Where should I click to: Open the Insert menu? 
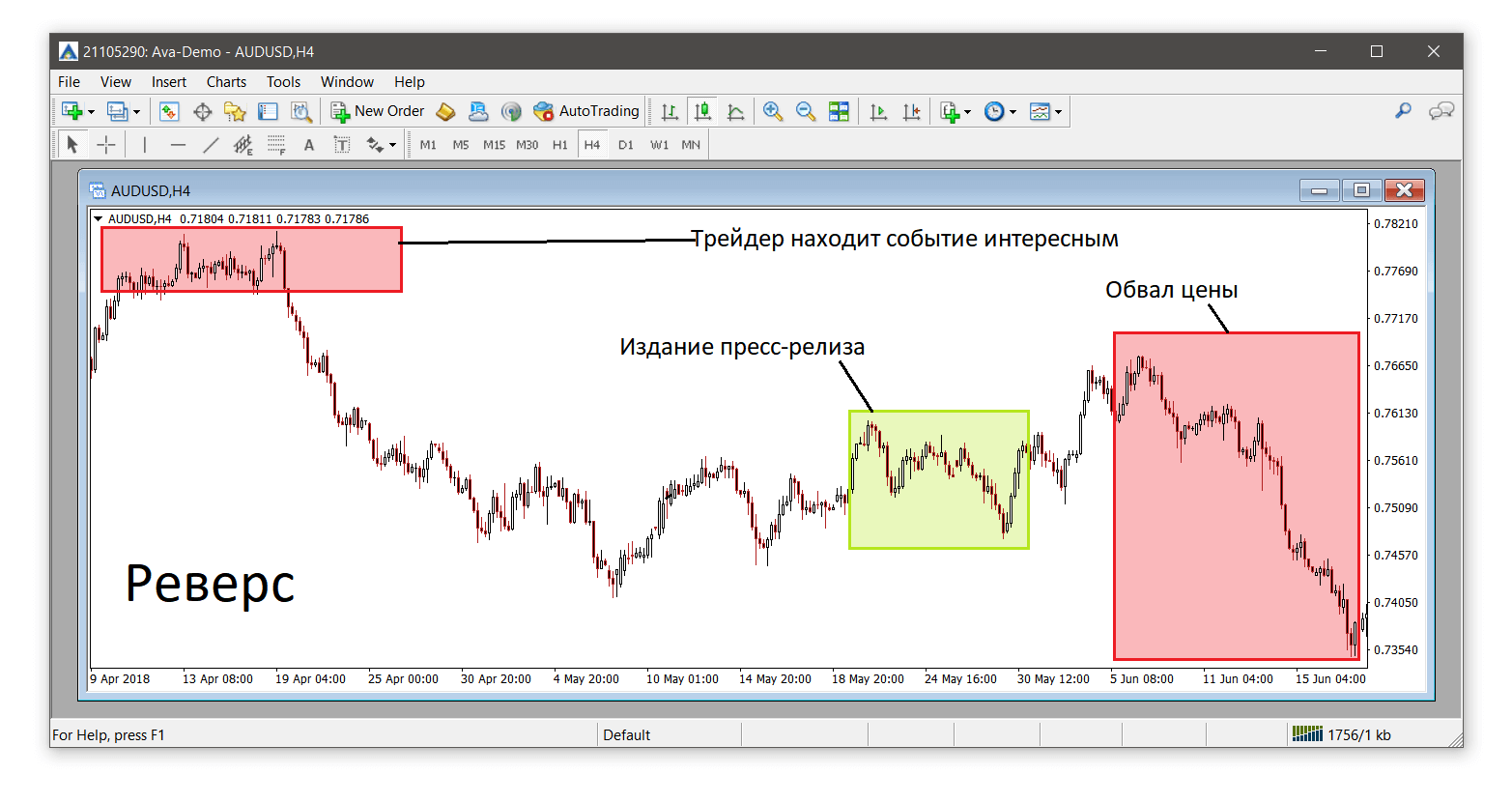(x=169, y=82)
